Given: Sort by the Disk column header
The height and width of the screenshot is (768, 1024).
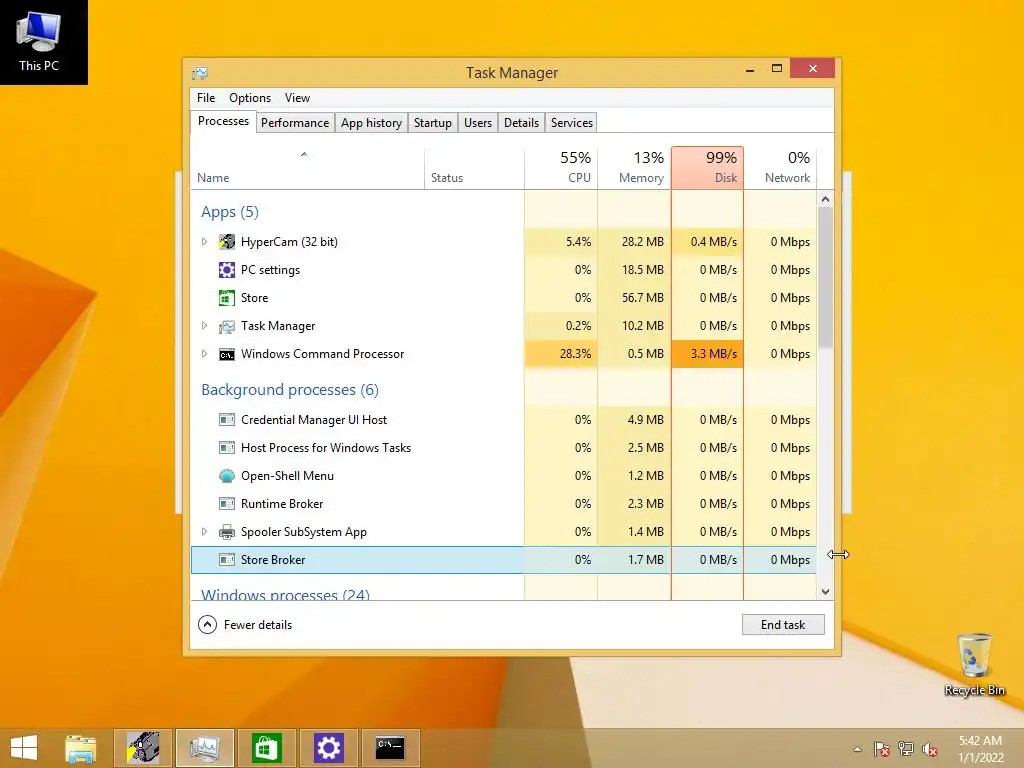Looking at the screenshot, I should [x=707, y=168].
